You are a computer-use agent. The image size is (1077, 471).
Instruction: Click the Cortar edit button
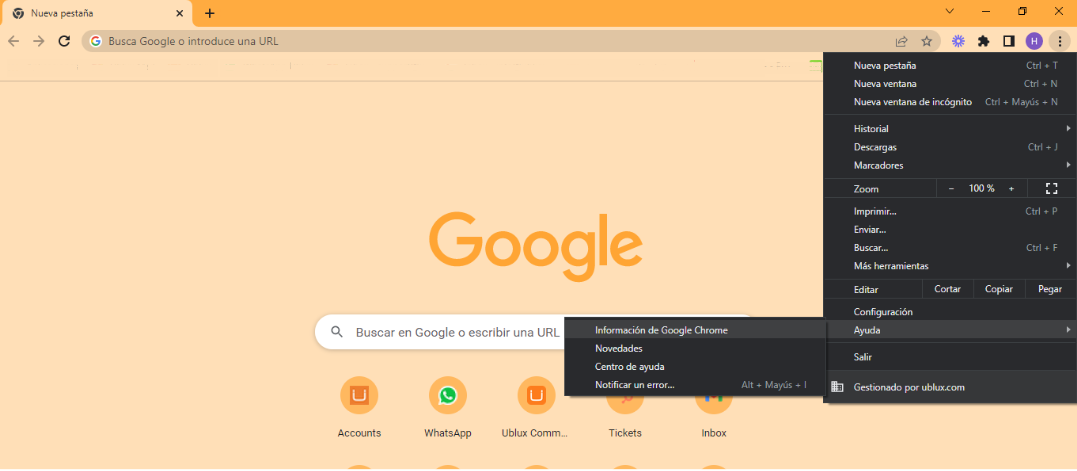947,289
